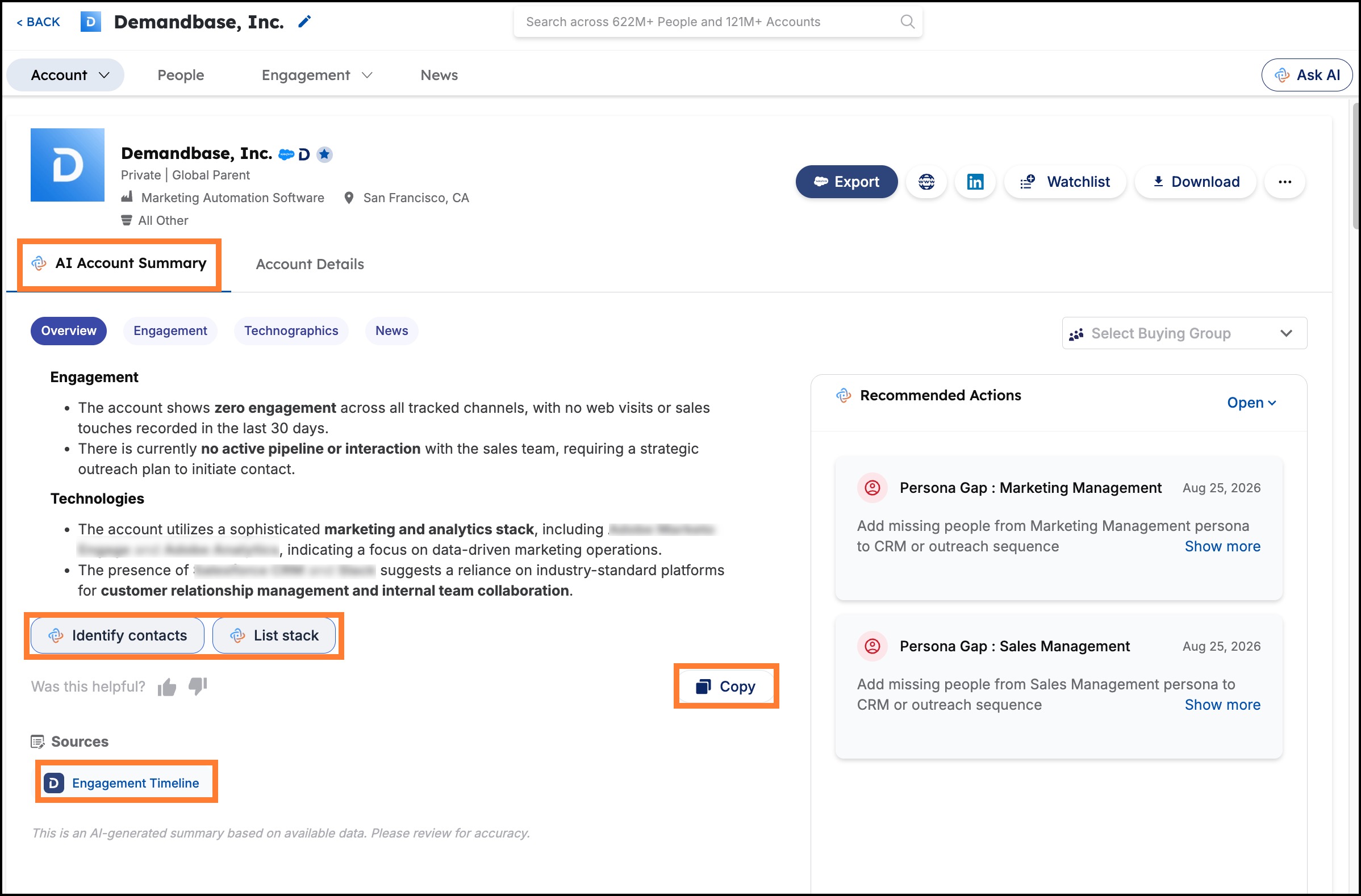Show more for Sales Management persona gap

click(x=1222, y=705)
